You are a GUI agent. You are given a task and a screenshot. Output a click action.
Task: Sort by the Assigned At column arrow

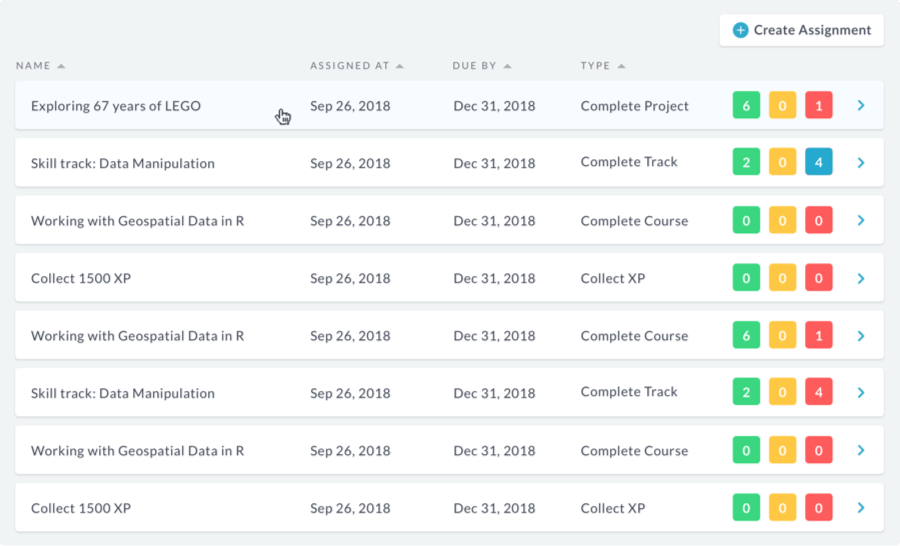tap(399, 66)
